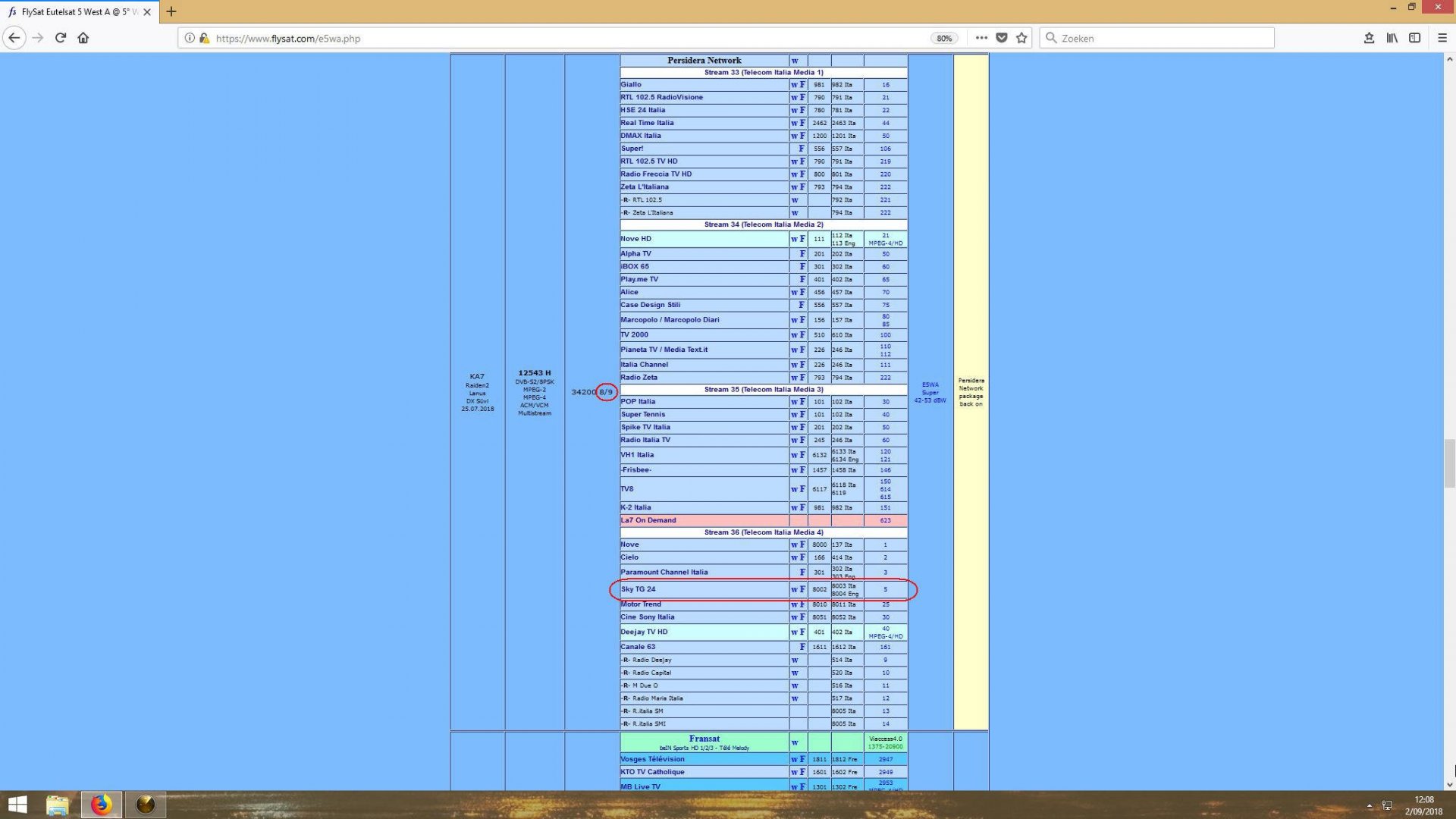
Task: Open the DMAX Italia channel link
Action: click(x=641, y=135)
